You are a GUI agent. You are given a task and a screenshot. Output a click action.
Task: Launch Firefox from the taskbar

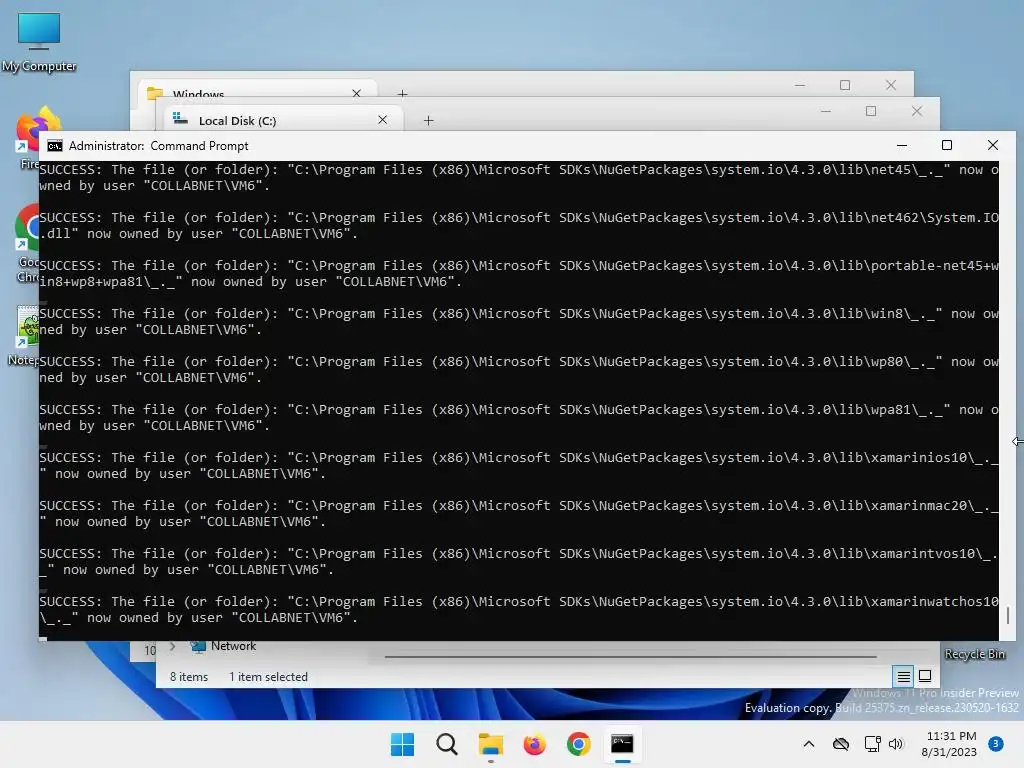534,744
